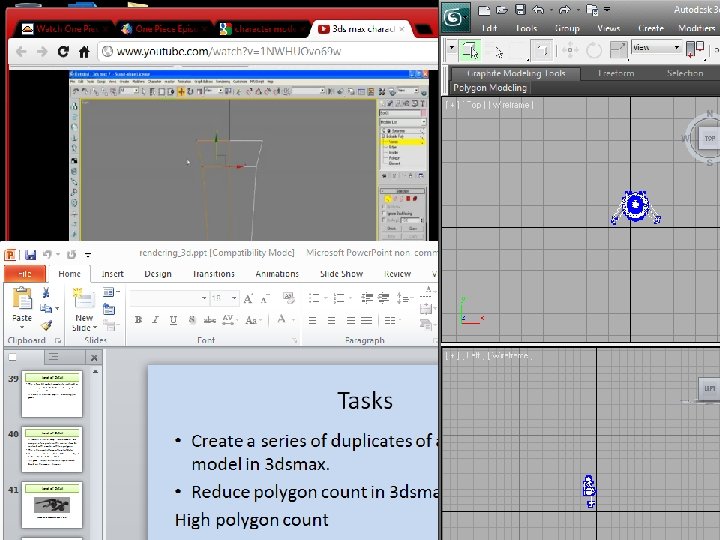Open 3ds Max undo history dropdown arrow

click(x=551, y=10)
